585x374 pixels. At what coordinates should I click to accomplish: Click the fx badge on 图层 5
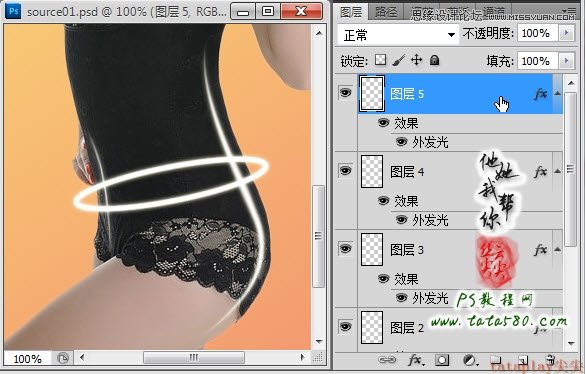click(541, 94)
